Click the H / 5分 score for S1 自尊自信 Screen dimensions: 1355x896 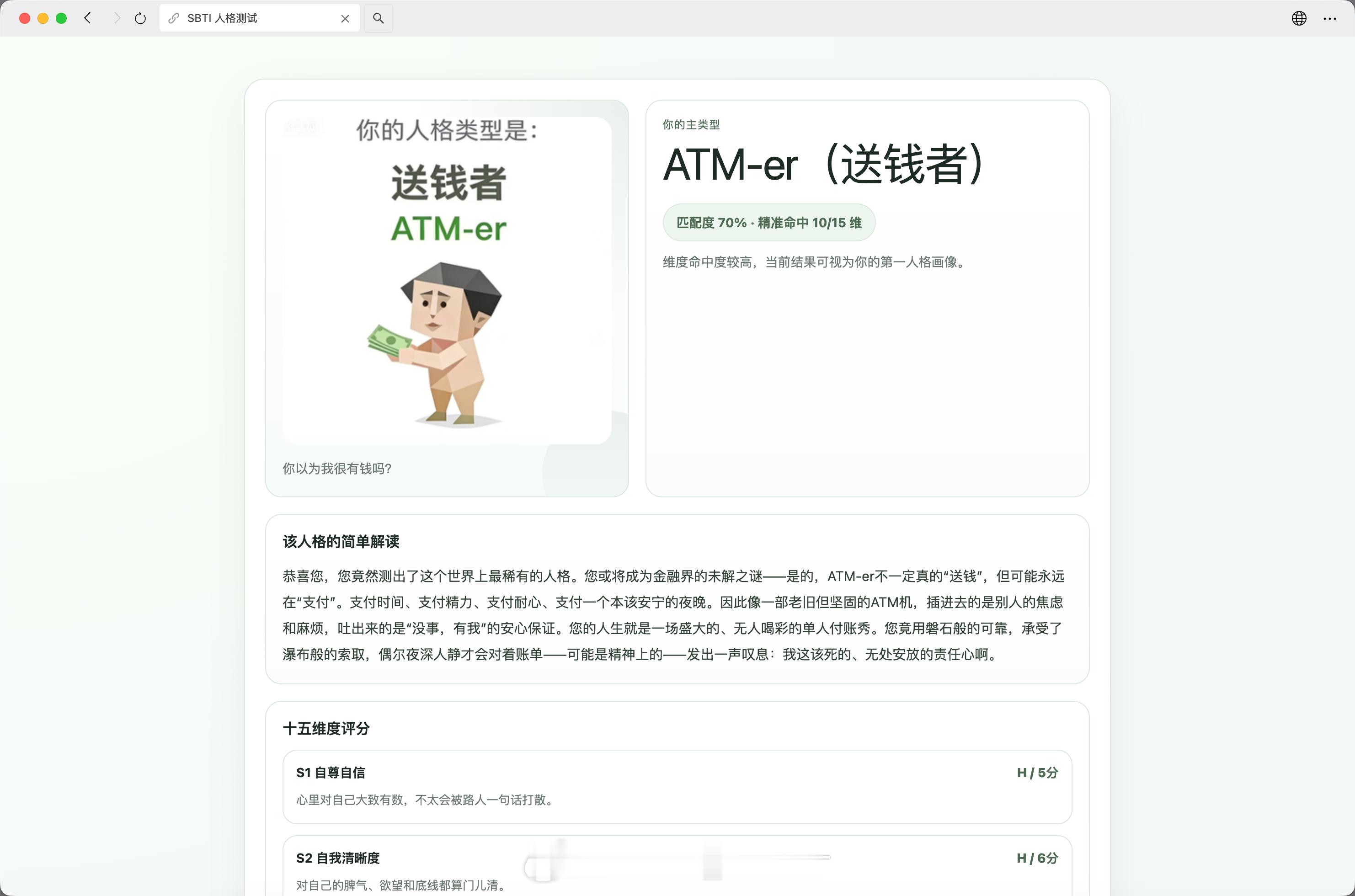[1037, 772]
